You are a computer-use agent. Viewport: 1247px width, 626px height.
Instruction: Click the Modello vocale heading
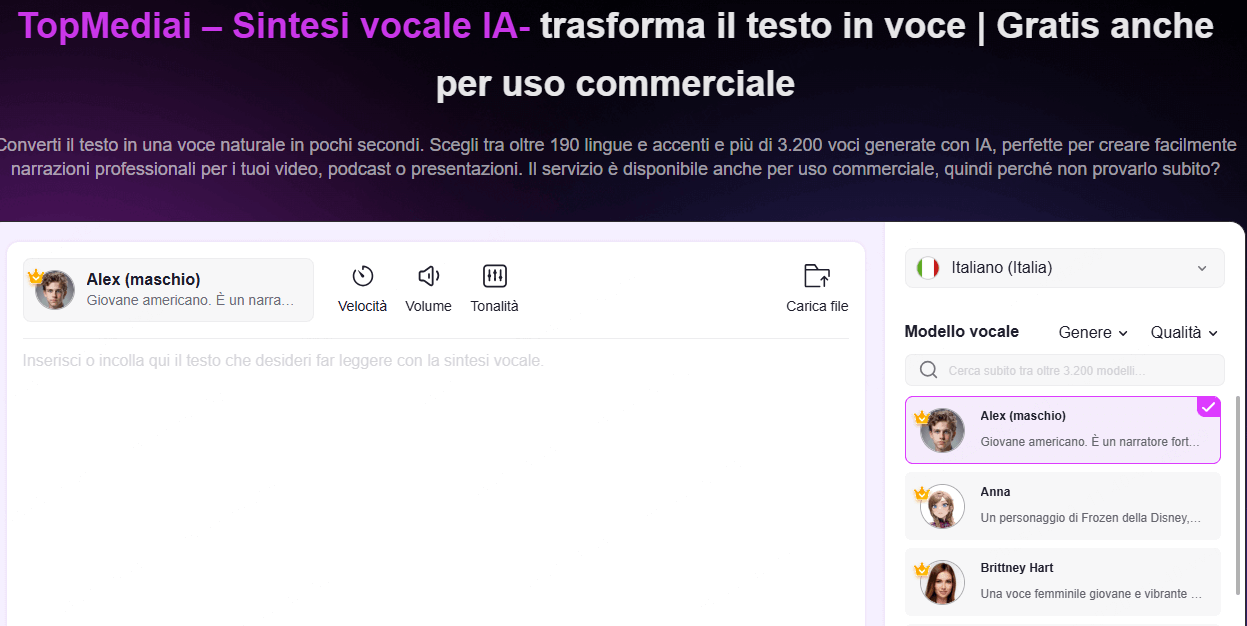[962, 332]
